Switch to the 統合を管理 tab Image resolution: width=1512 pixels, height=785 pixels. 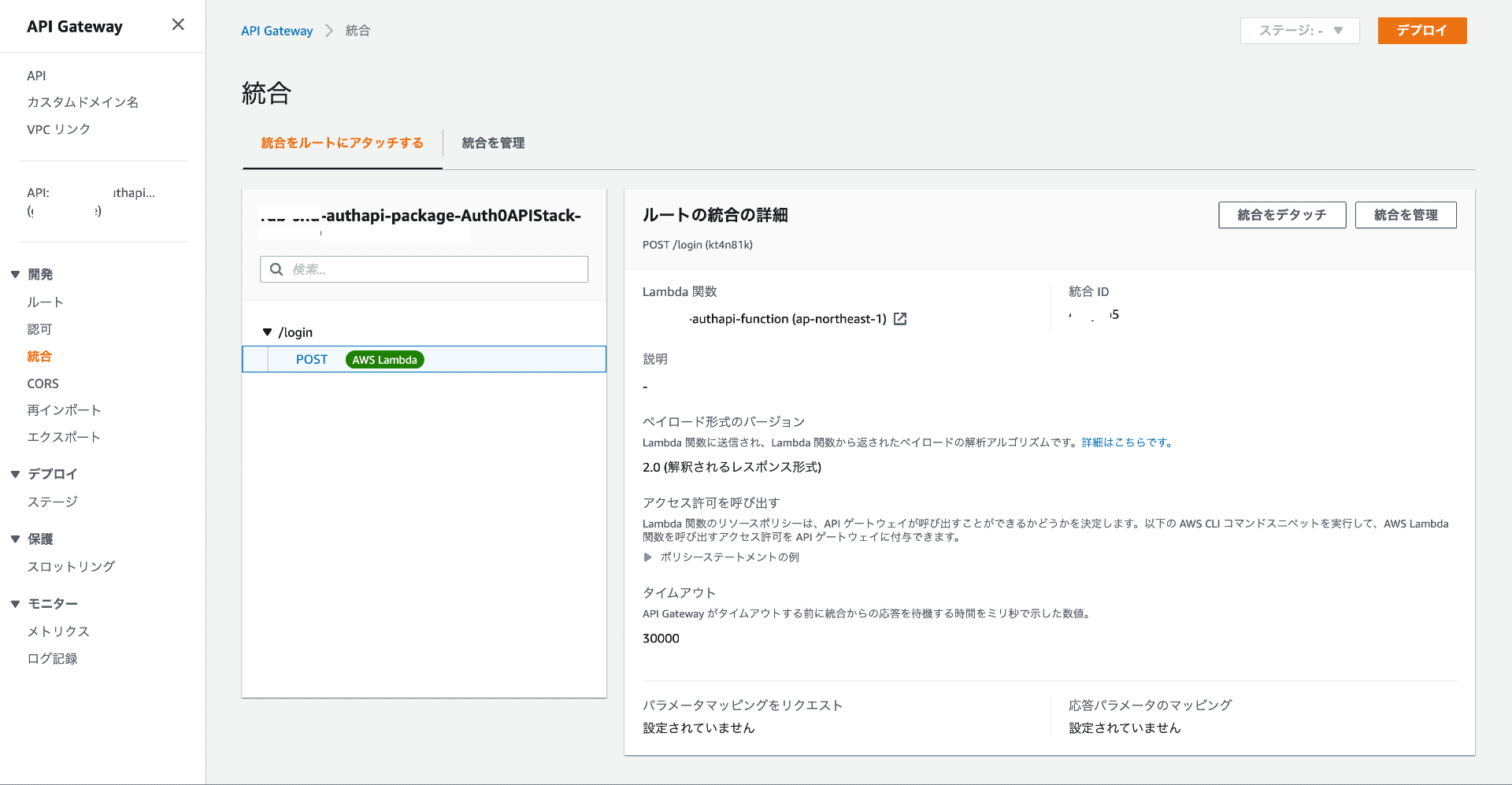coord(493,143)
